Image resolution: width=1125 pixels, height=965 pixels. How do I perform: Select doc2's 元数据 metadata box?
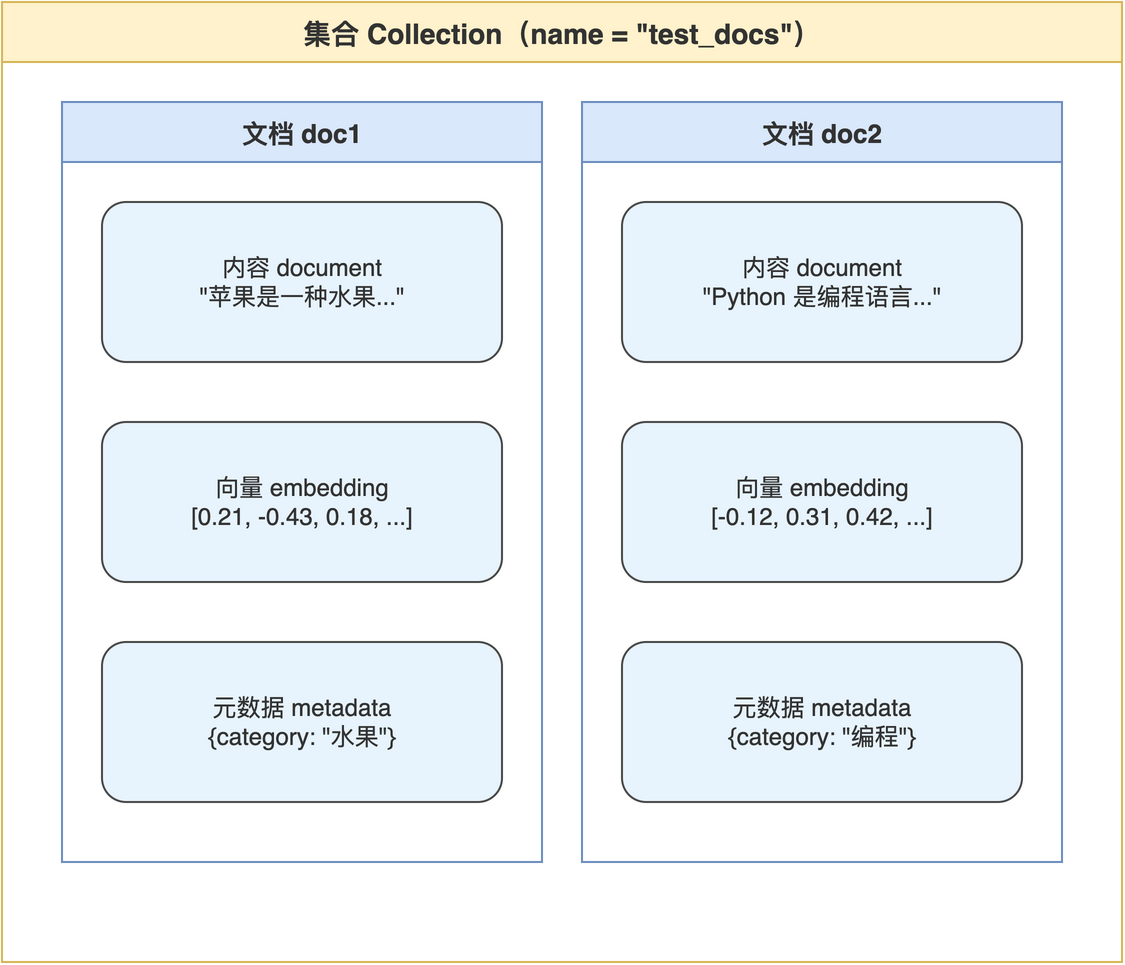click(x=822, y=722)
